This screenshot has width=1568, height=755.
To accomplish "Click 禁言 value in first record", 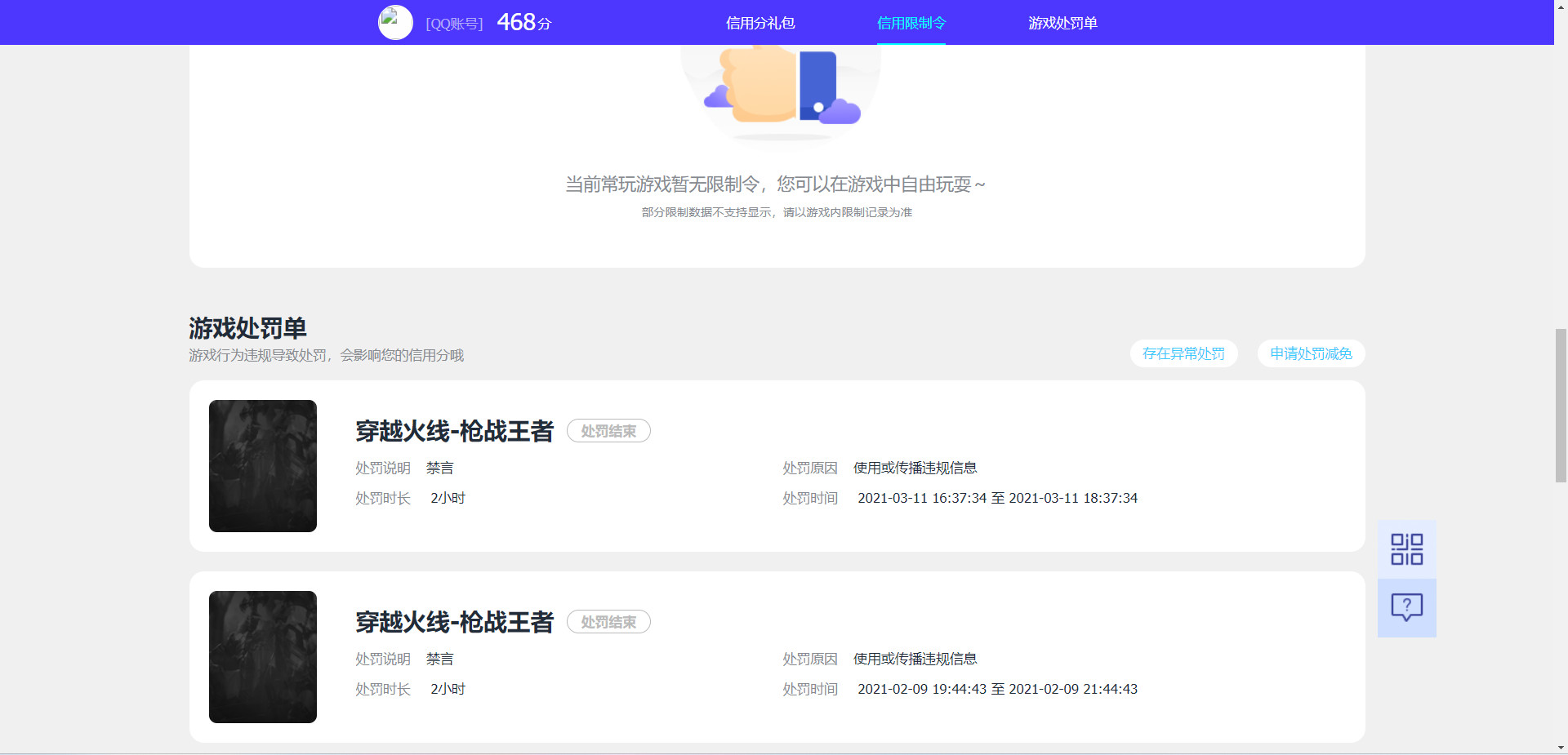I will coord(439,468).
